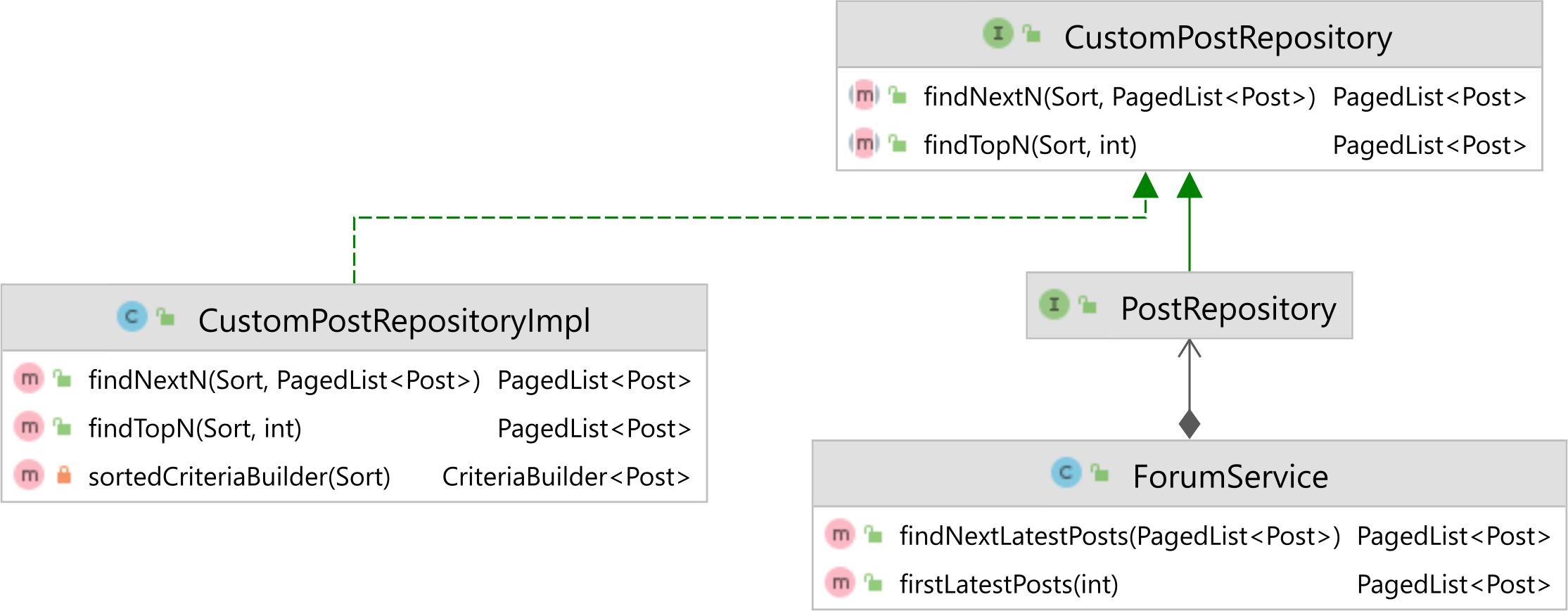Click the PagedList<Post> return type of findNextLatestPosts
This screenshot has height=611, width=1568.
[x=1453, y=536]
